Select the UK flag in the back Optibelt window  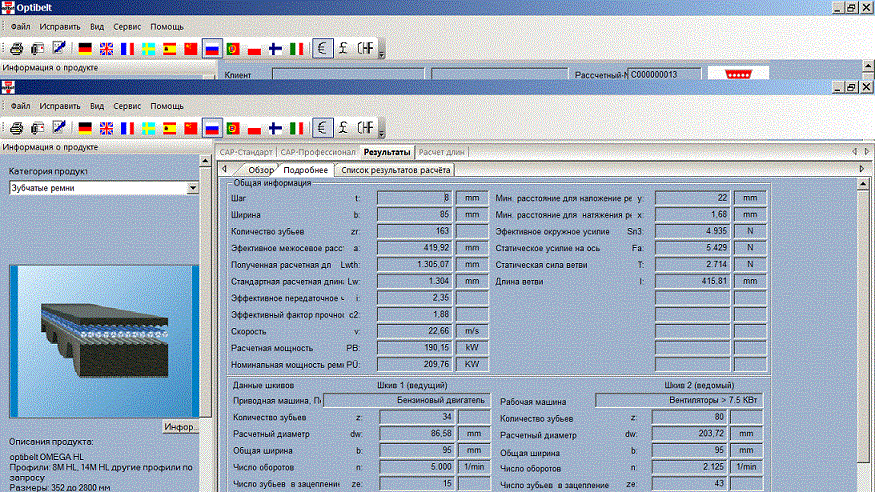[x=107, y=49]
